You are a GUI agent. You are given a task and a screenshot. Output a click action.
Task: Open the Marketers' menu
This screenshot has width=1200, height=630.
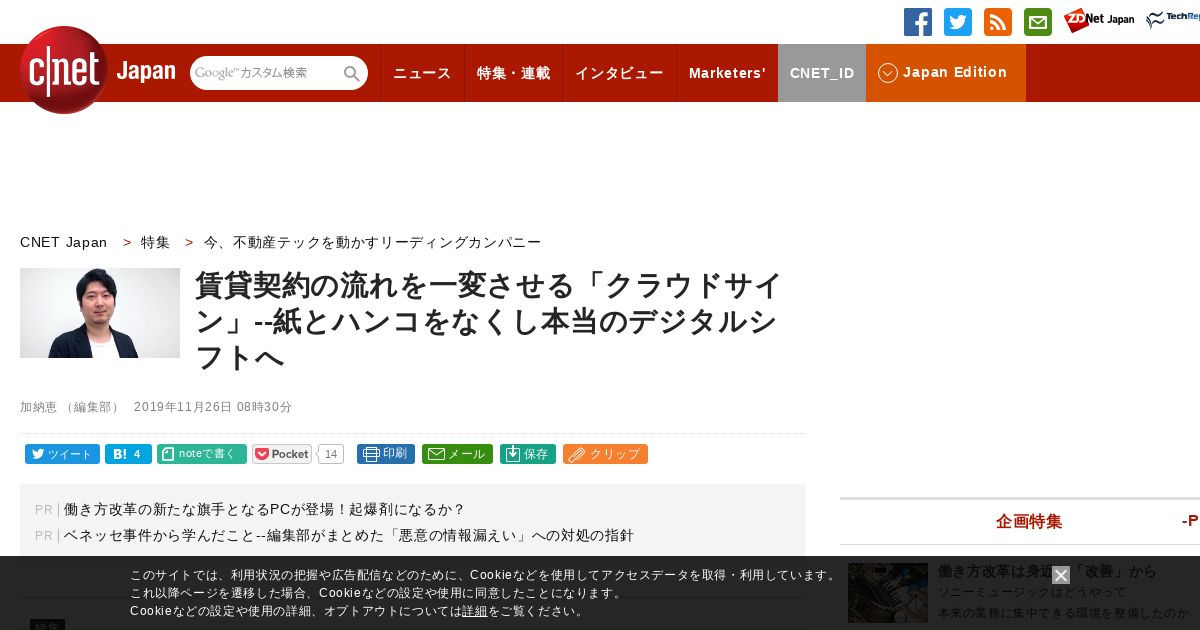(x=727, y=73)
